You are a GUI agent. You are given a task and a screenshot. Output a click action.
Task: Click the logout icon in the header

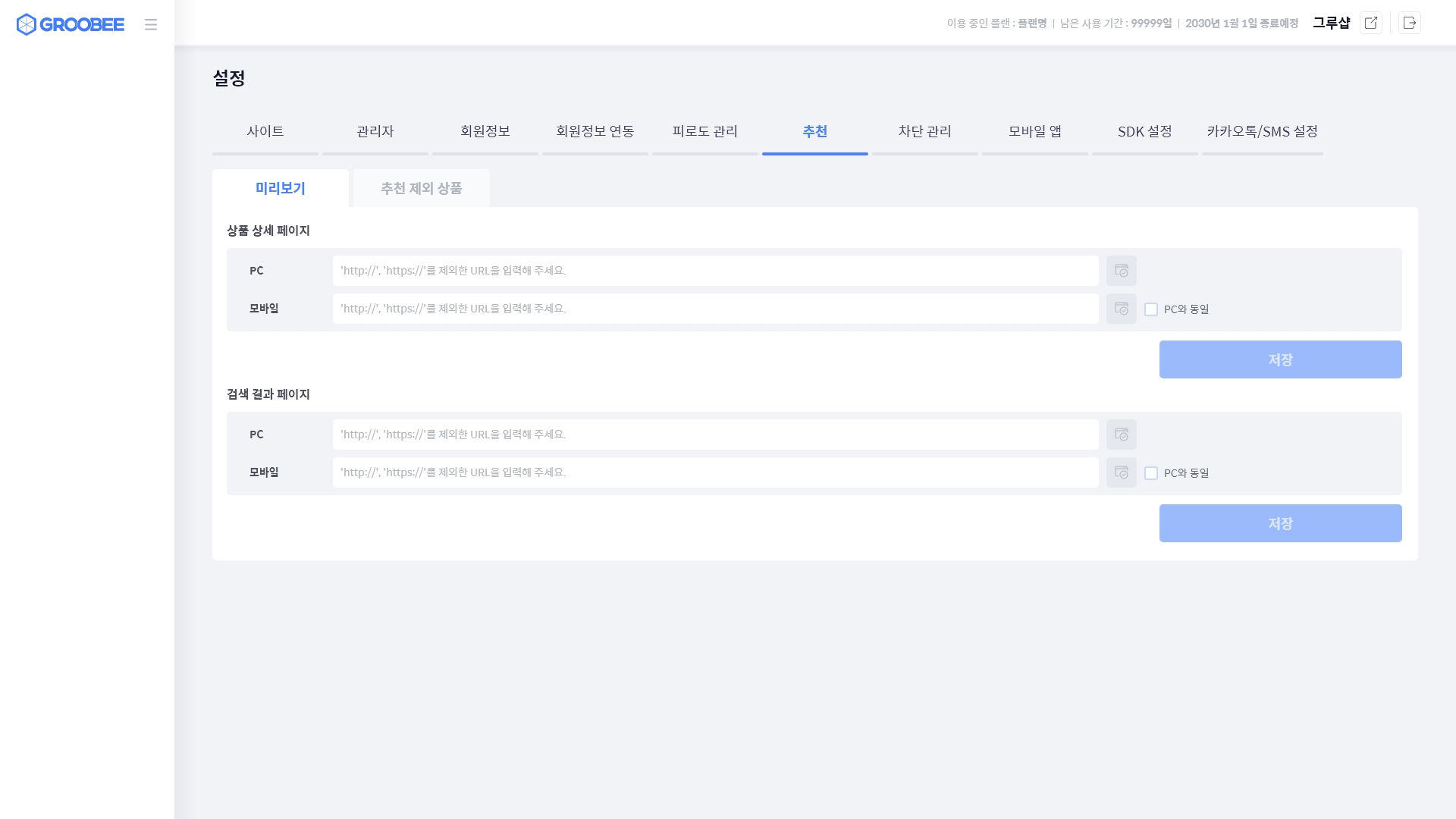click(x=1409, y=23)
